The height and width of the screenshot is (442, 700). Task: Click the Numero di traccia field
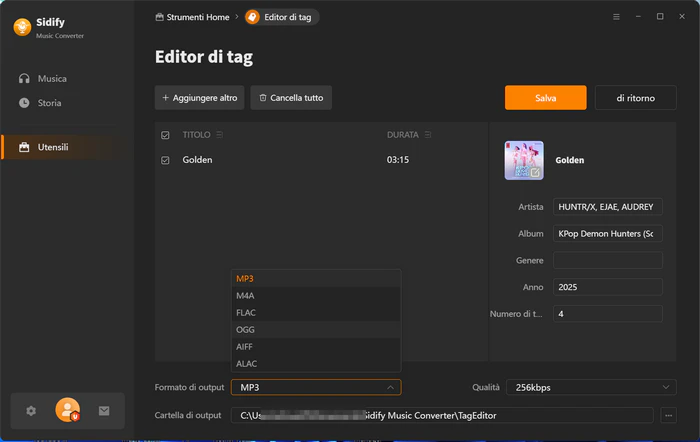click(x=608, y=314)
